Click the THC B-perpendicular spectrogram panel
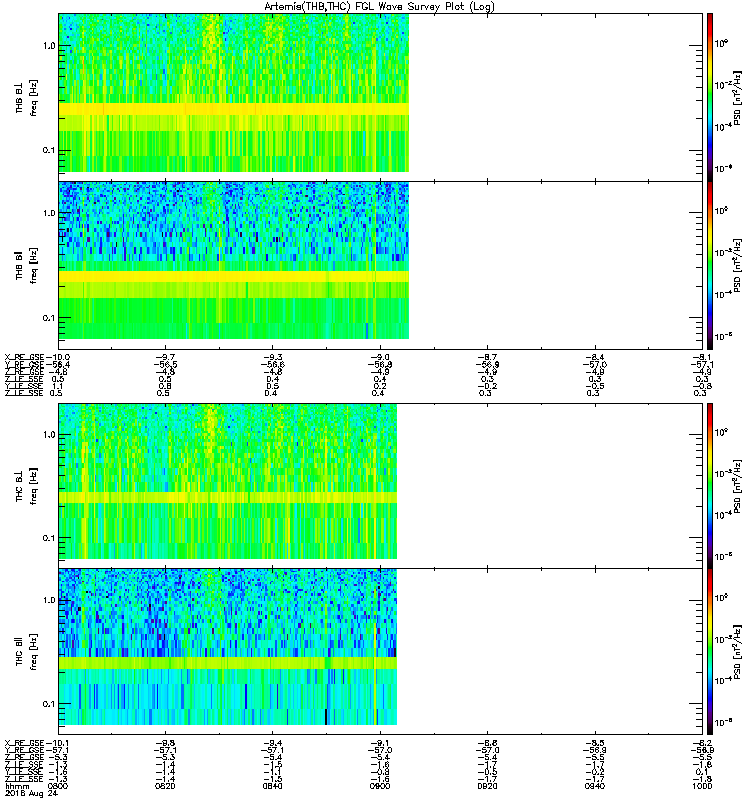750x800 pixels. point(381,486)
